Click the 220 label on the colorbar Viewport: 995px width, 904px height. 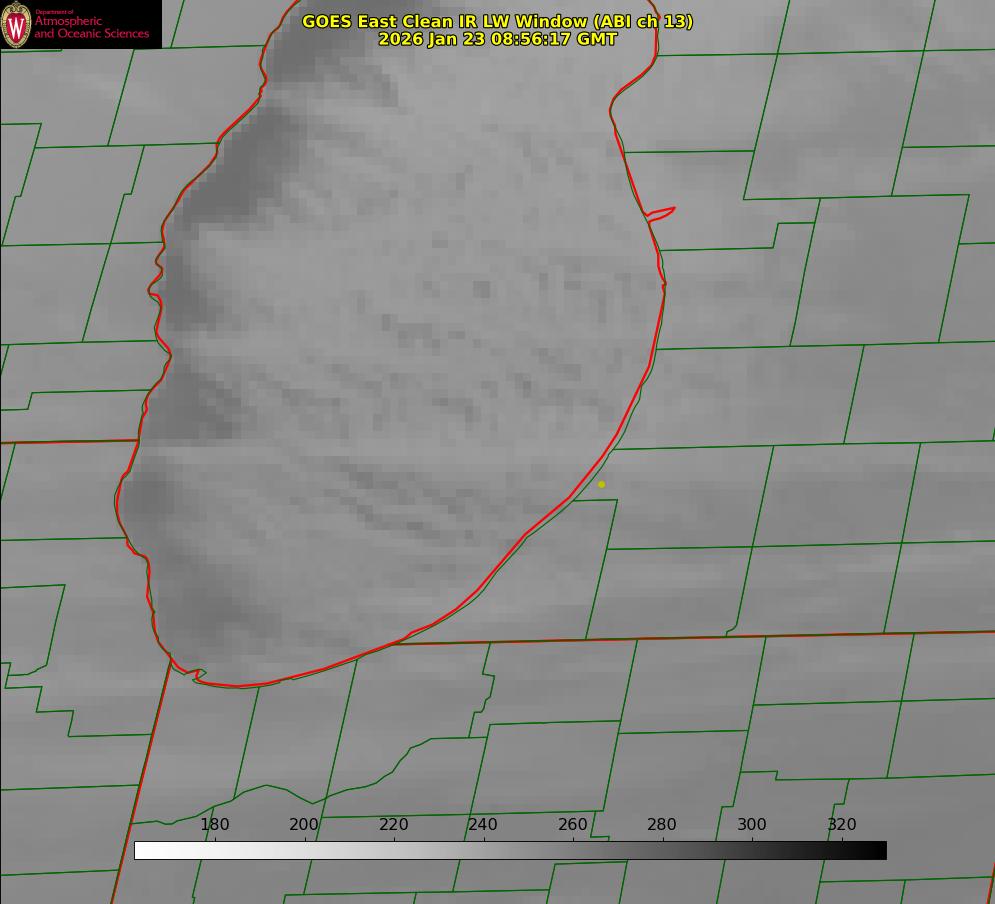point(393,824)
